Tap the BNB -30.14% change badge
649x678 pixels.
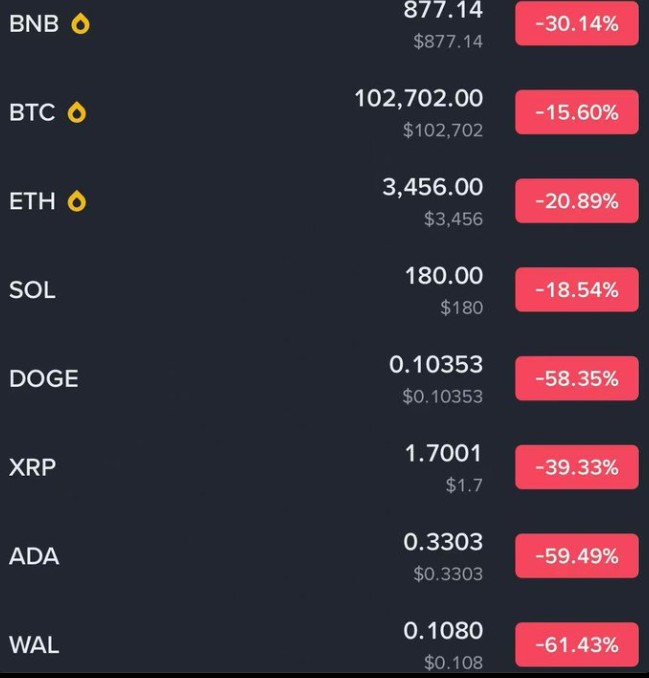click(576, 24)
